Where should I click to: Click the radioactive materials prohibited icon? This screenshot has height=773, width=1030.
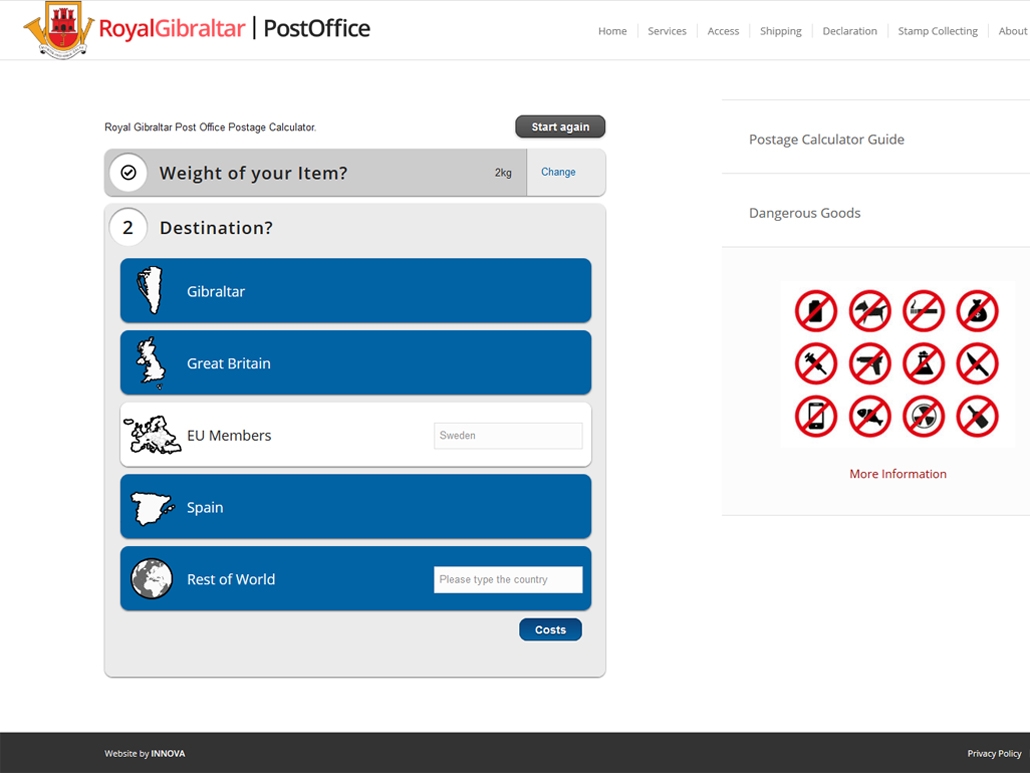(923, 417)
